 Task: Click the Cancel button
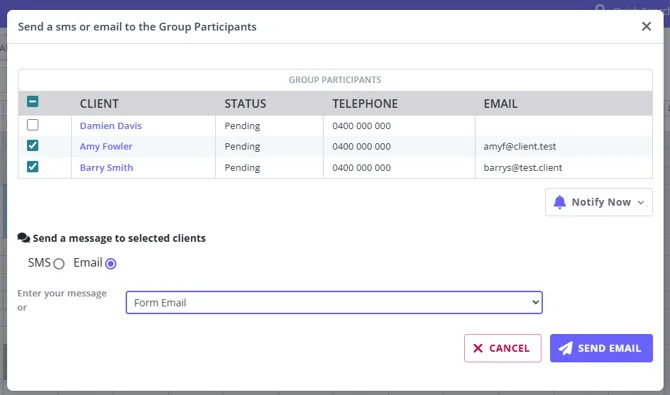[502, 348]
